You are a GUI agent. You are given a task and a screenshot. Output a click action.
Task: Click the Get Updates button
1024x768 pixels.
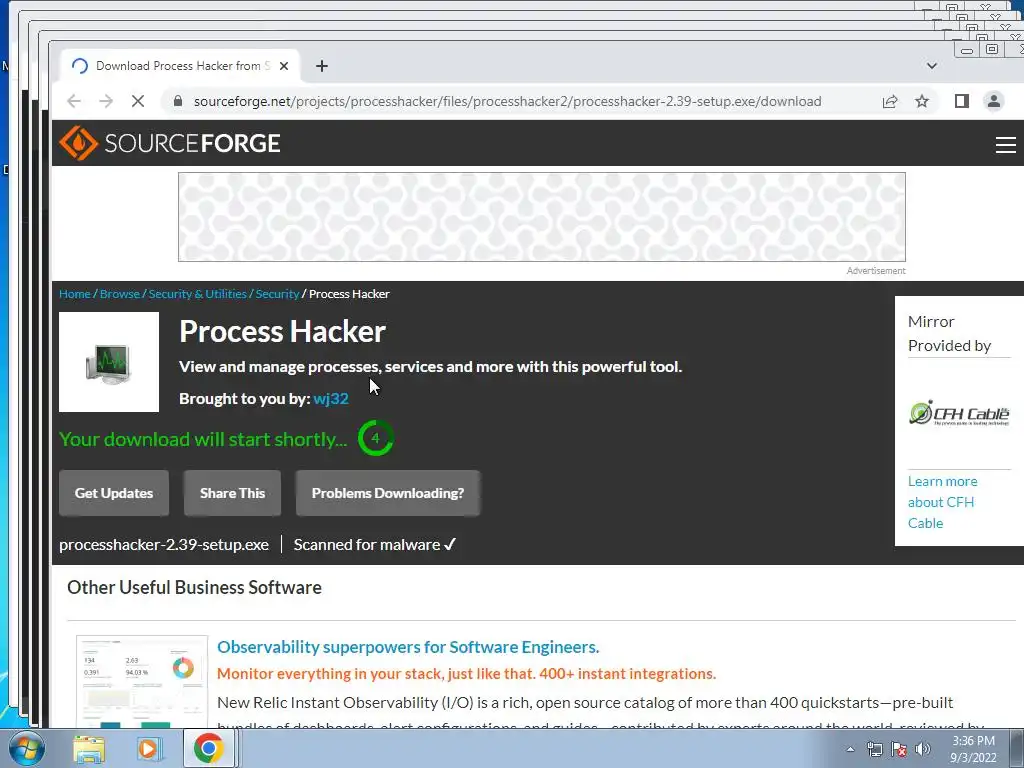(114, 493)
